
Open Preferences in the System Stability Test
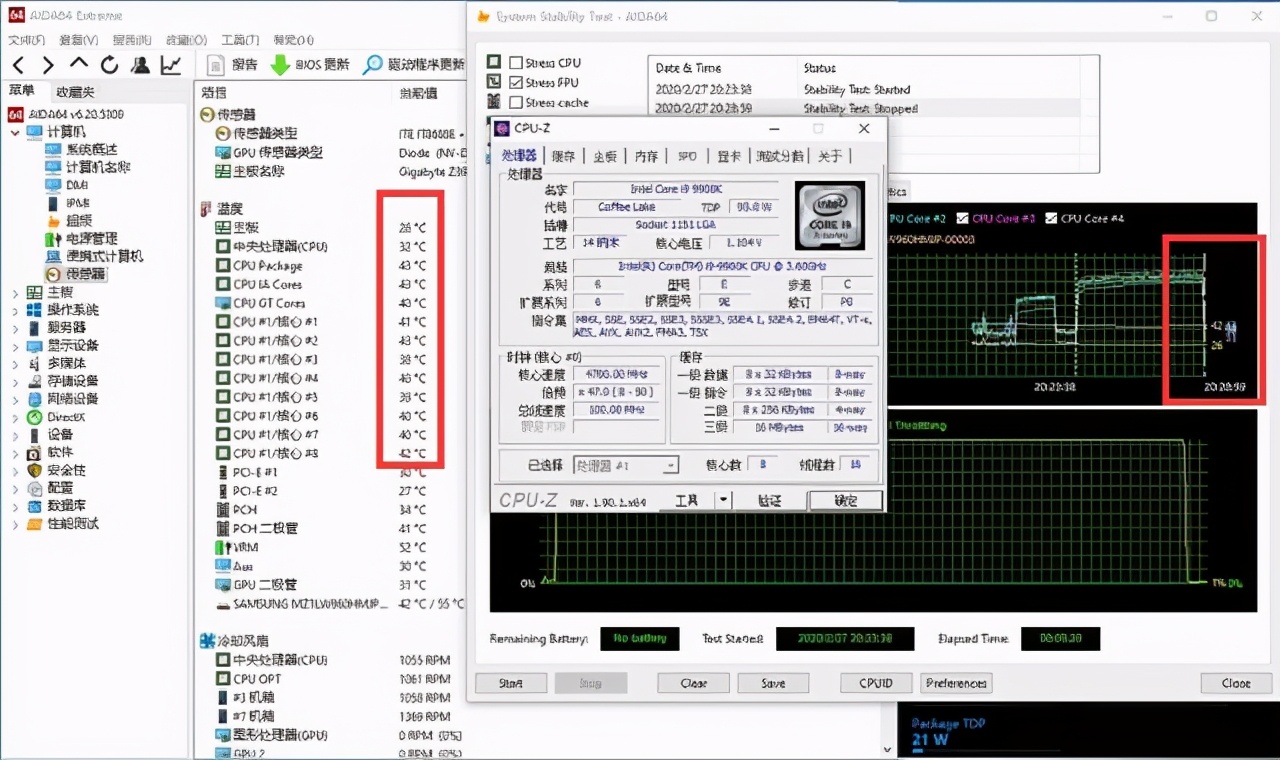[x=956, y=684]
